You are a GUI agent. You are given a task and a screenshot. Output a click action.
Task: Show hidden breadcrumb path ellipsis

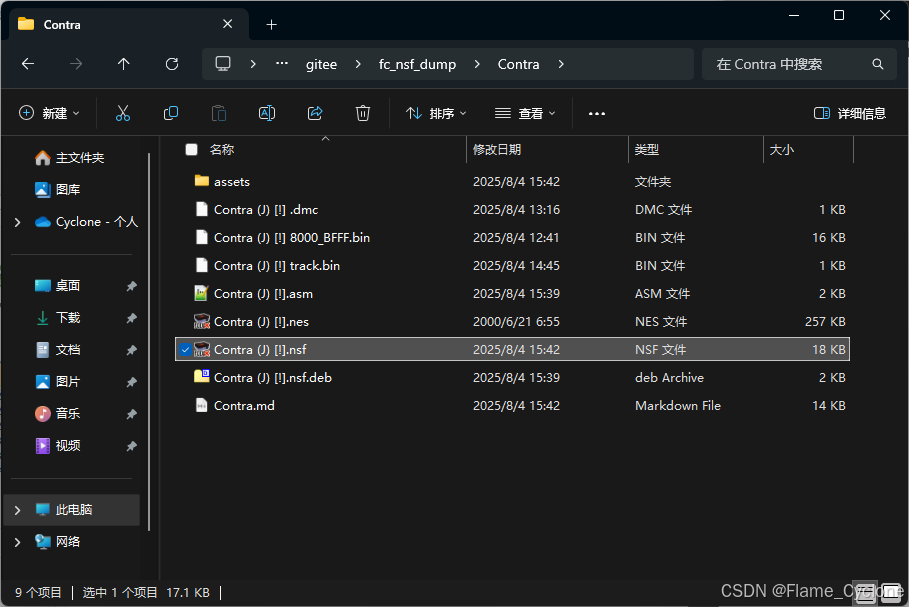282,63
